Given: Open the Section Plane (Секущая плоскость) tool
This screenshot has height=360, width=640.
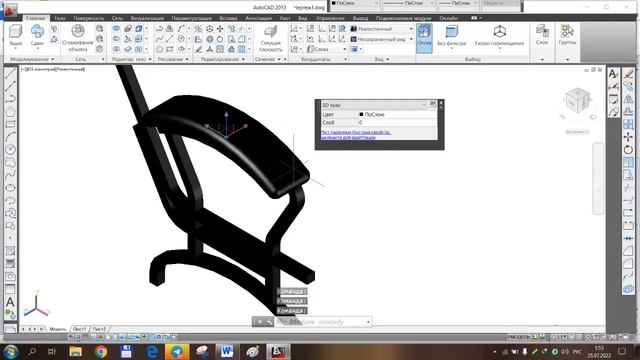Looking at the screenshot, I should (270, 39).
